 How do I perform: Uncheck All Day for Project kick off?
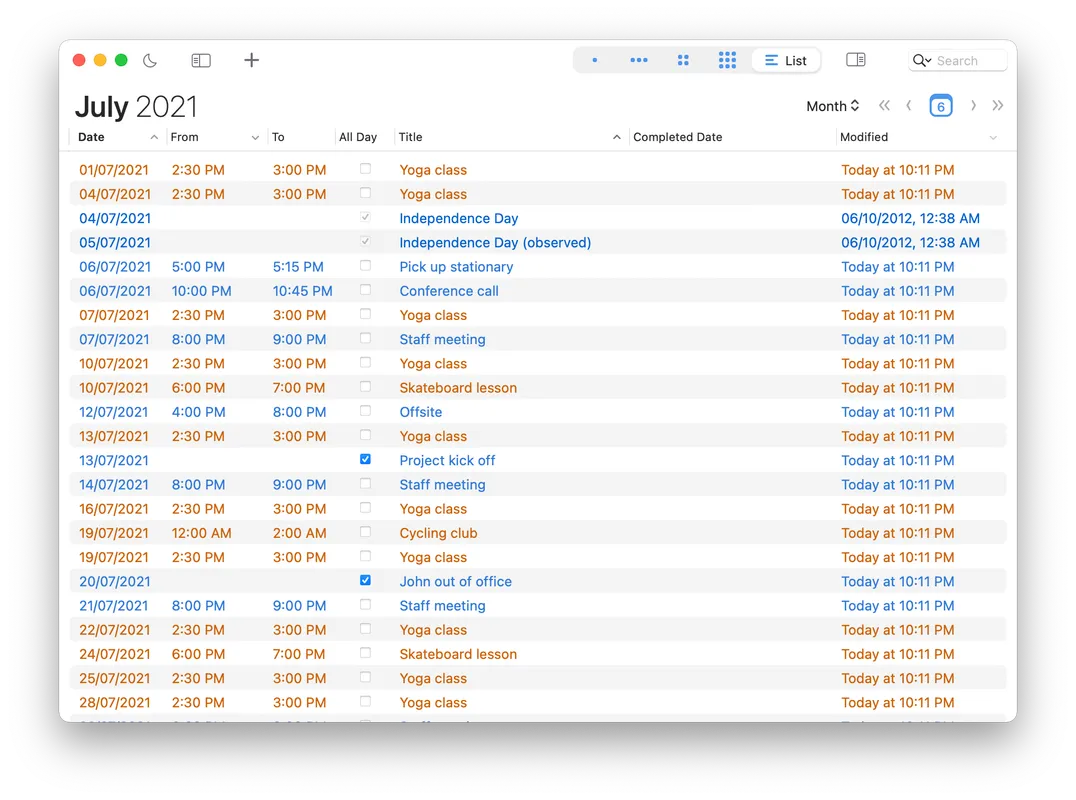pos(365,459)
